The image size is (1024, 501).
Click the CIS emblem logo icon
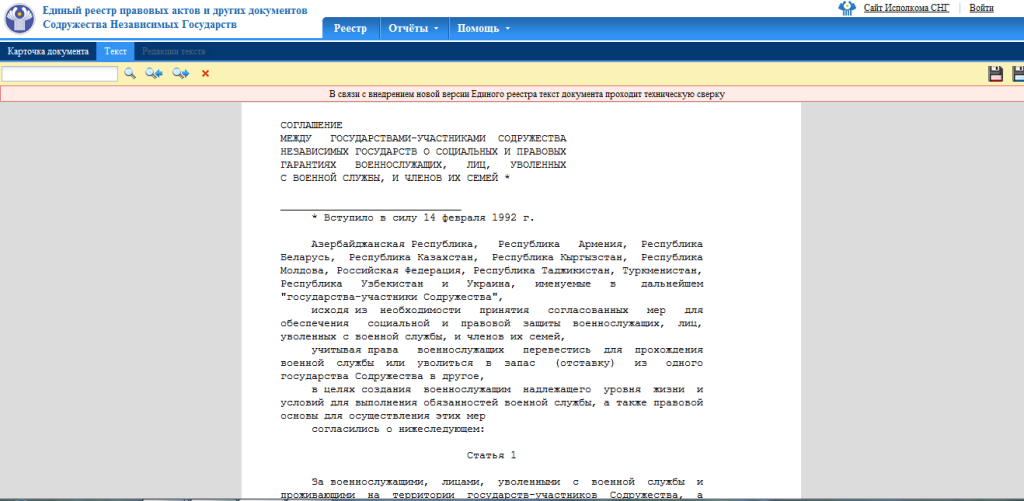[x=21, y=17]
